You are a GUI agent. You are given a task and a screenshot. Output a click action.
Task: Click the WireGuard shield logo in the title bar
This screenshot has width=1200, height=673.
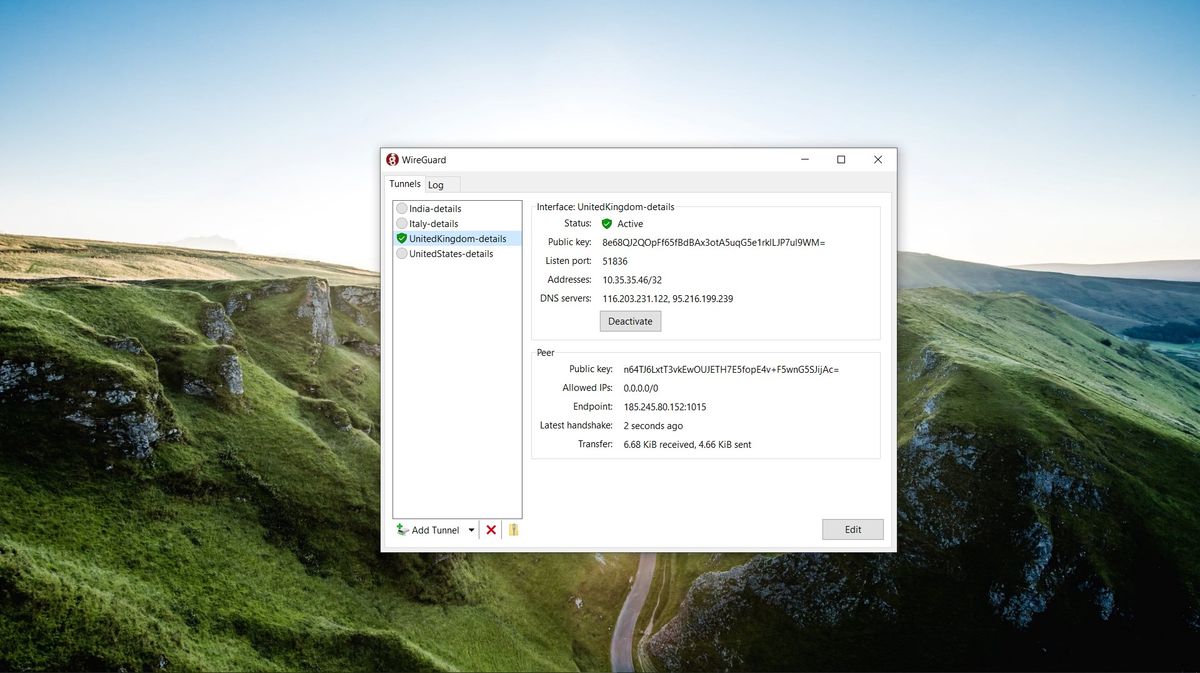[392, 159]
